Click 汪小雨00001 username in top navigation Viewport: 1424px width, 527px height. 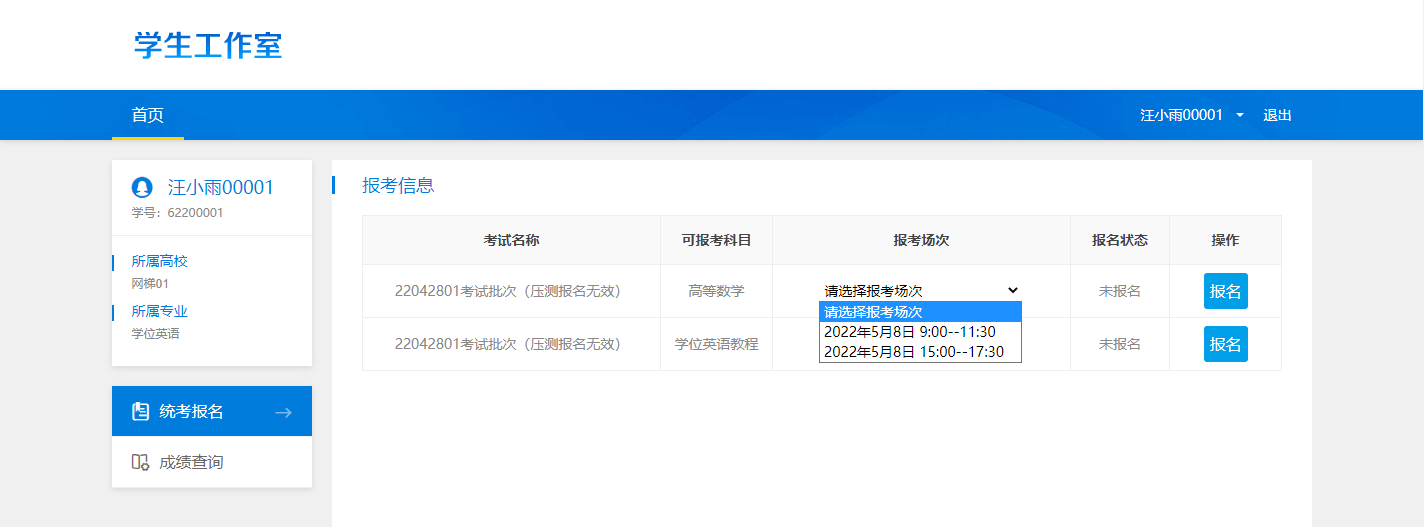tap(1181, 115)
